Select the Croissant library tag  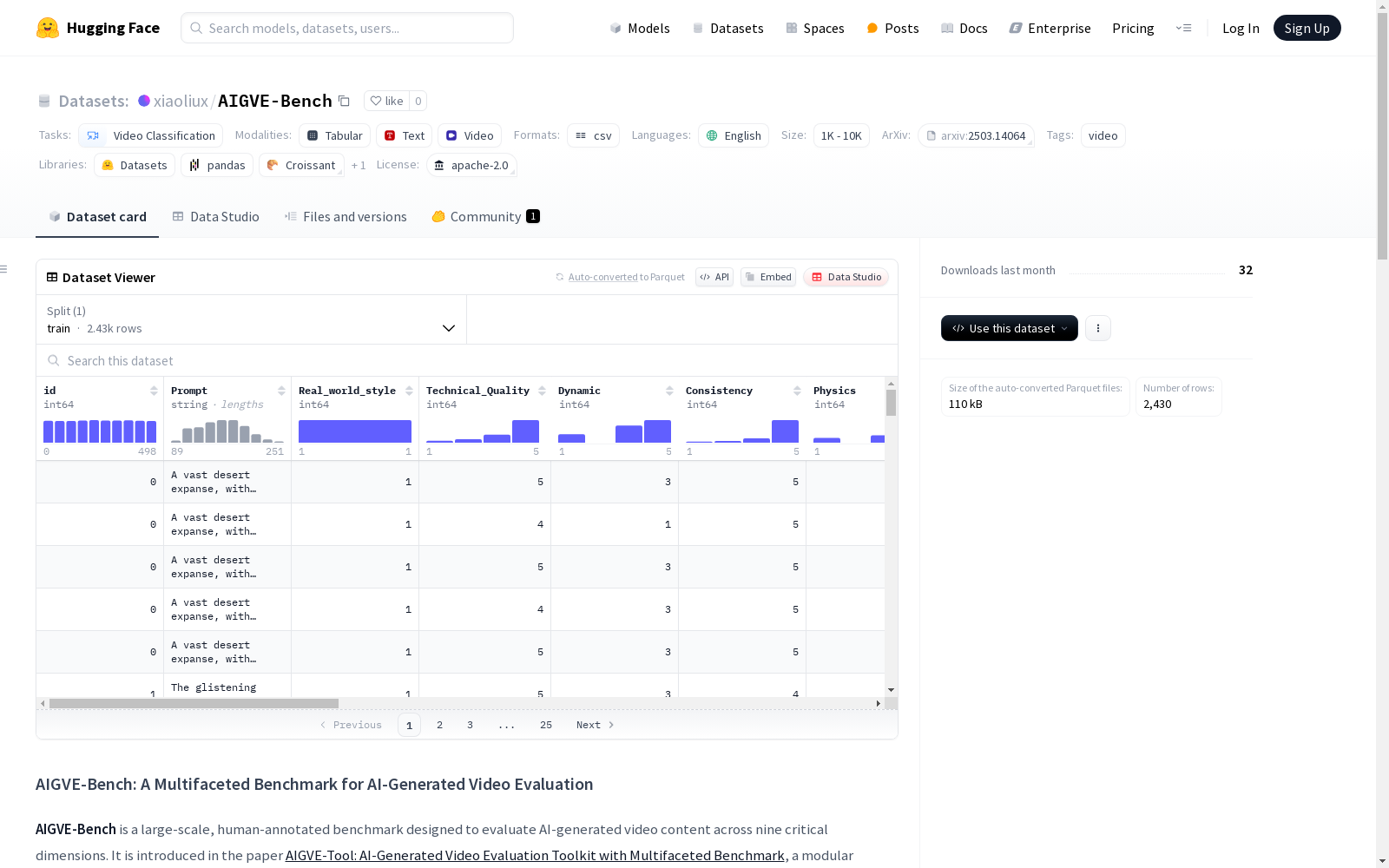click(301, 165)
